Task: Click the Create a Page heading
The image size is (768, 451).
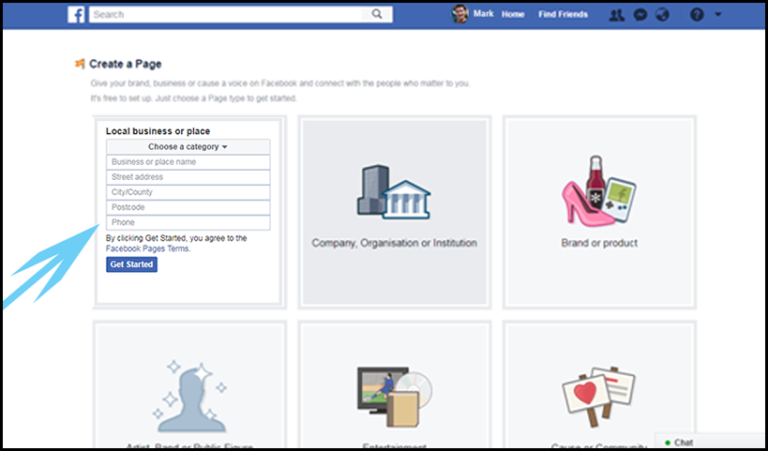Action: pos(125,64)
